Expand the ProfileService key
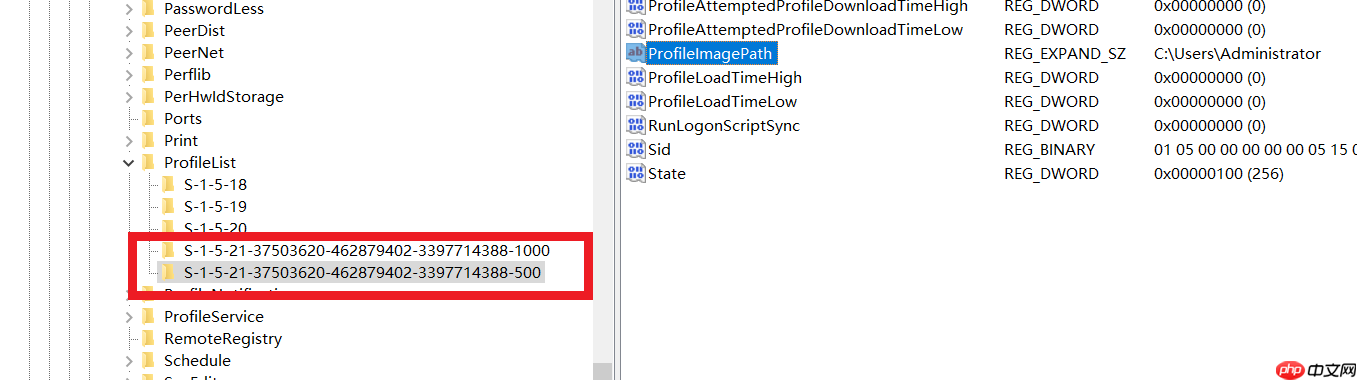Image resolution: width=1357 pixels, height=380 pixels. (129, 316)
